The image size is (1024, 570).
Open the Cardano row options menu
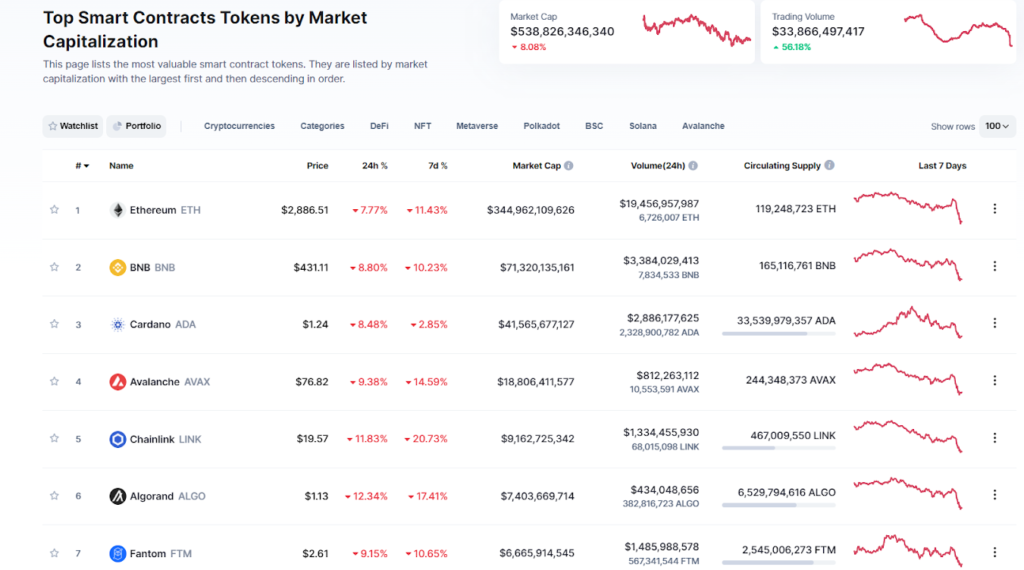click(x=995, y=323)
